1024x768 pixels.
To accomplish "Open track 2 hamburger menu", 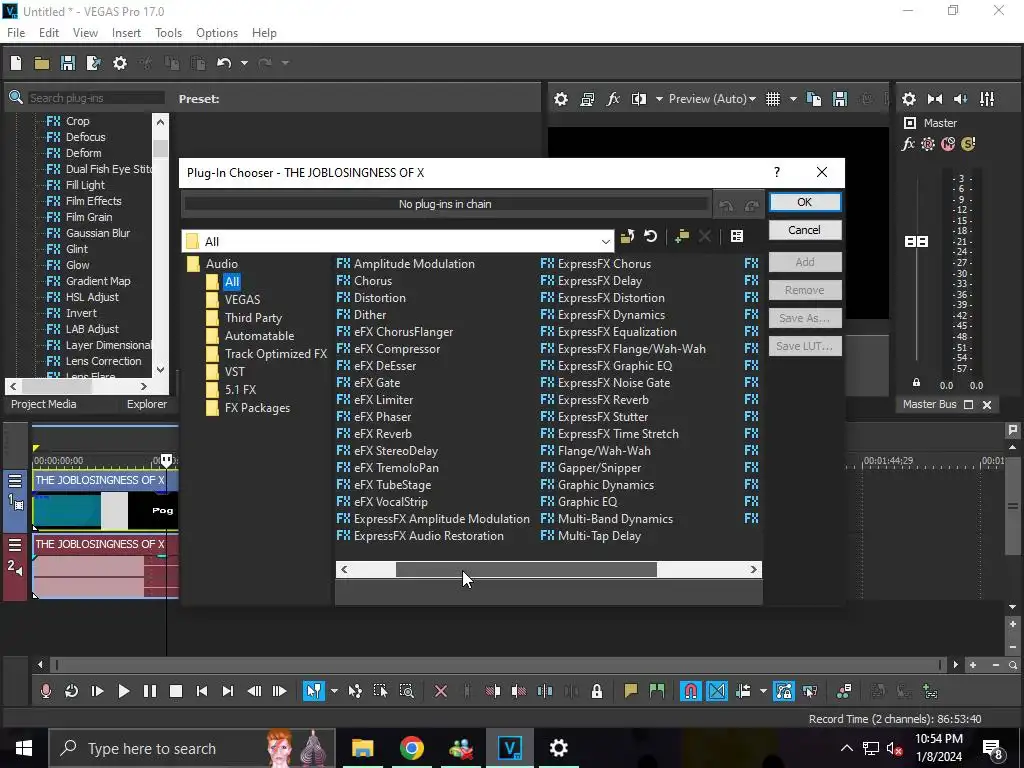I will point(15,545).
